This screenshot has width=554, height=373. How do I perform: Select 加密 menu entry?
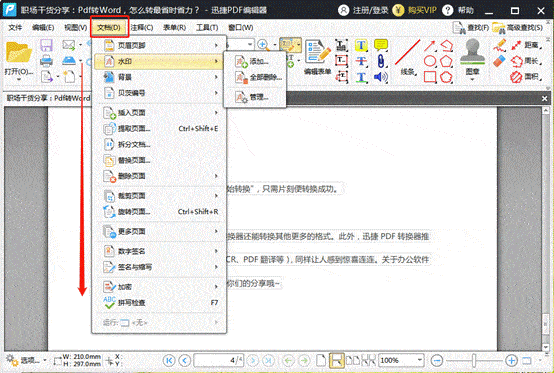[160, 287]
